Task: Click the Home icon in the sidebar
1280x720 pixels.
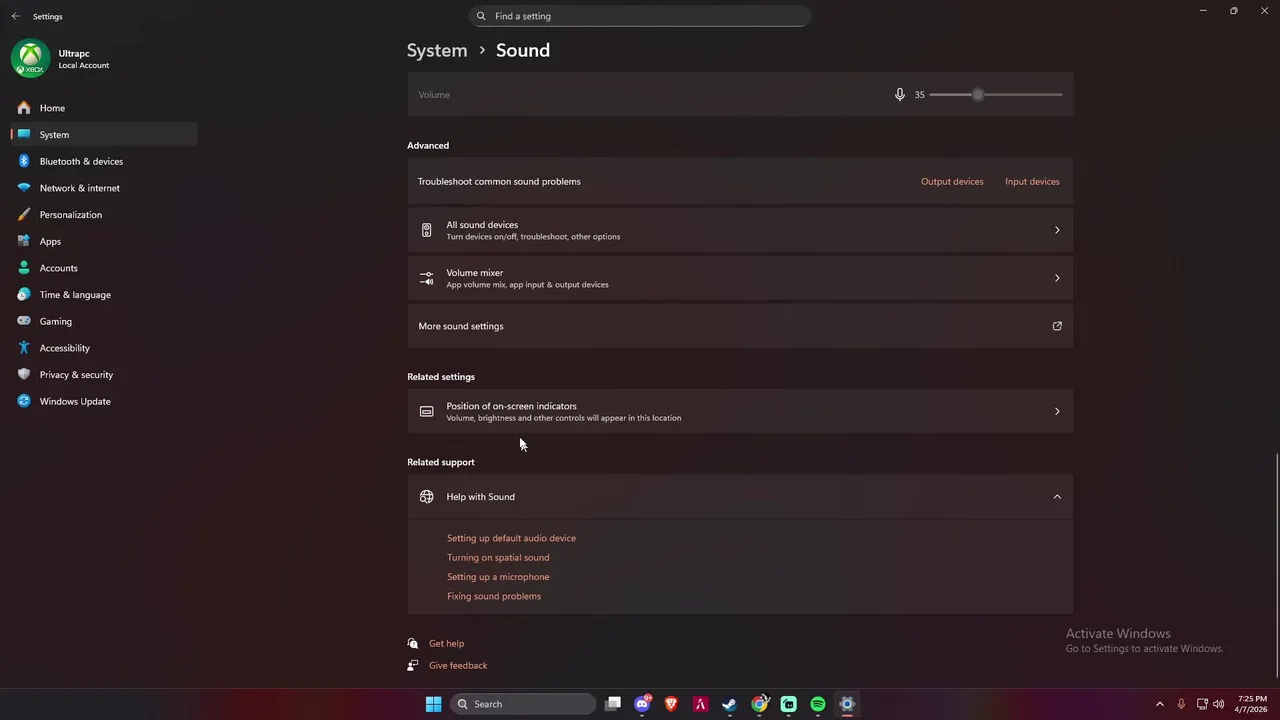Action: click(24, 108)
